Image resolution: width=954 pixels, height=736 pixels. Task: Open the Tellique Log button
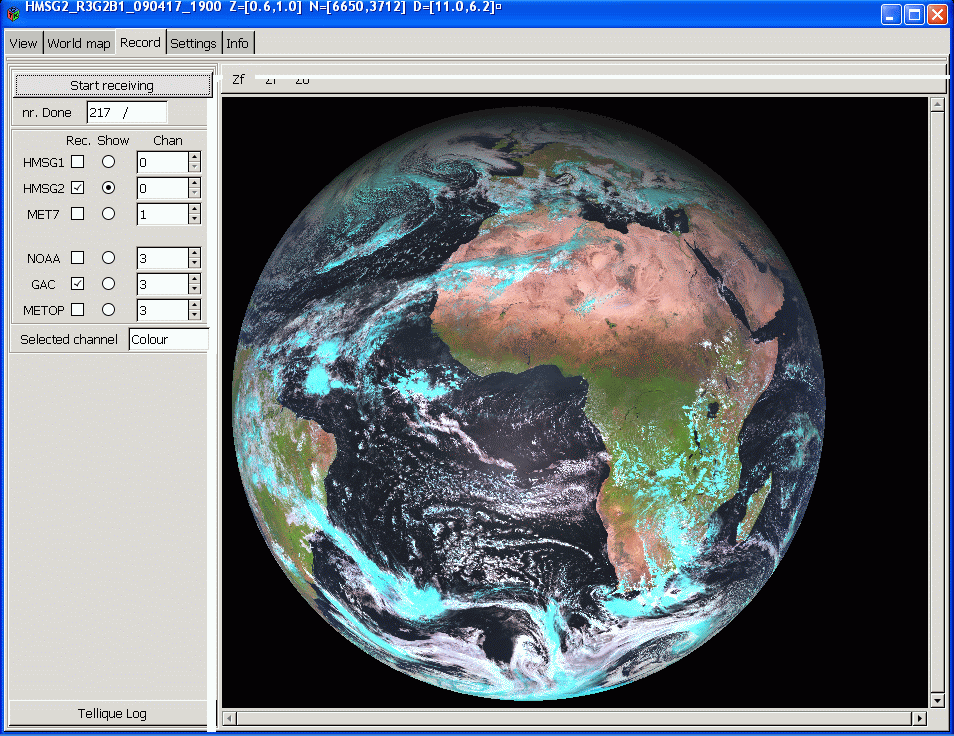point(112,713)
